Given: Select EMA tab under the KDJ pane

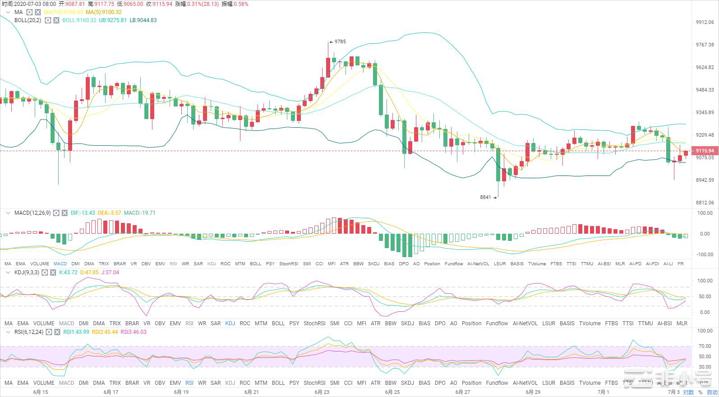Looking at the screenshot, I should pyautogui.click(x=22, y=323).
